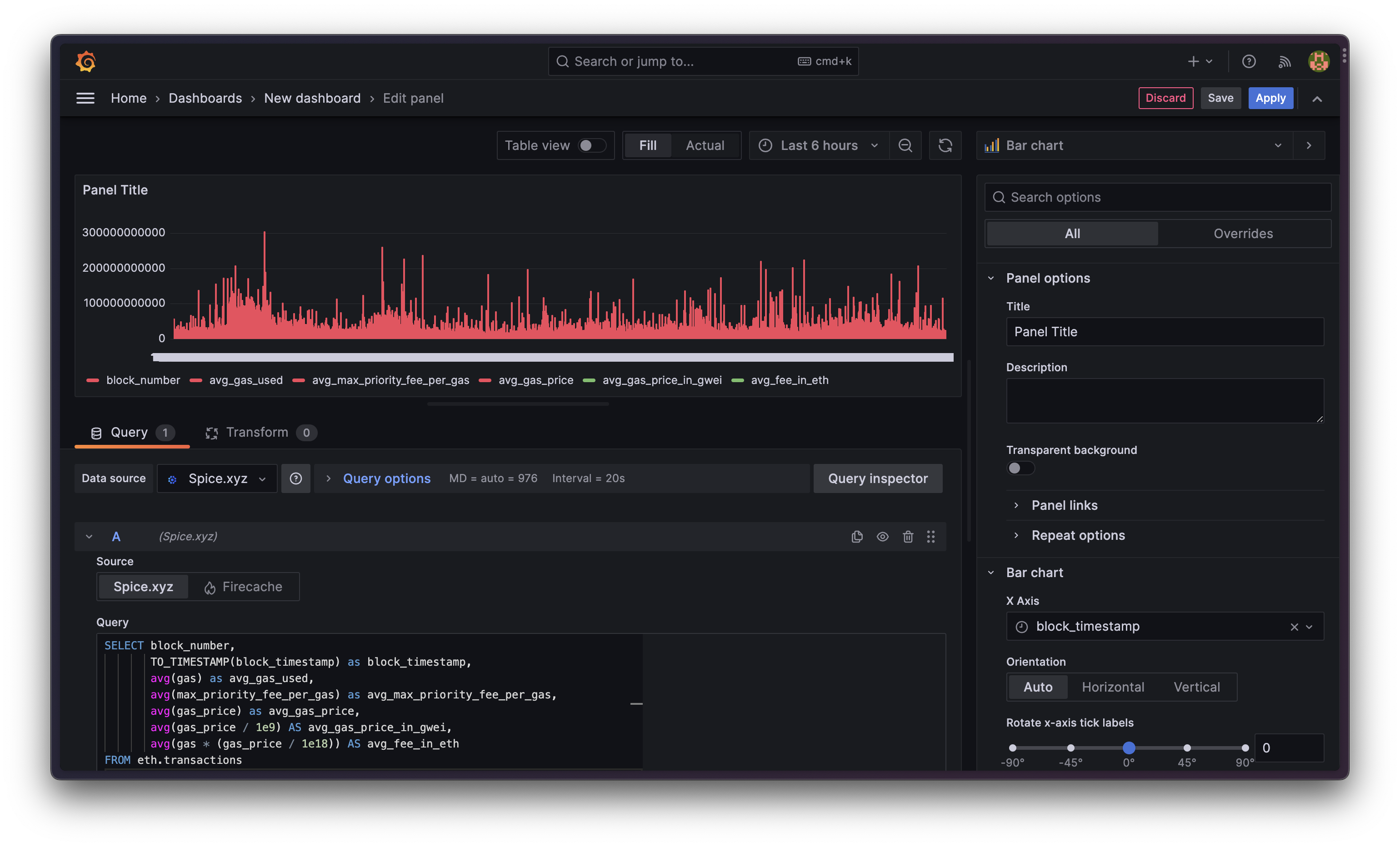Screen dimensions: 1400x847
Task: Open the Query inspector
Action: pos(877,478)
